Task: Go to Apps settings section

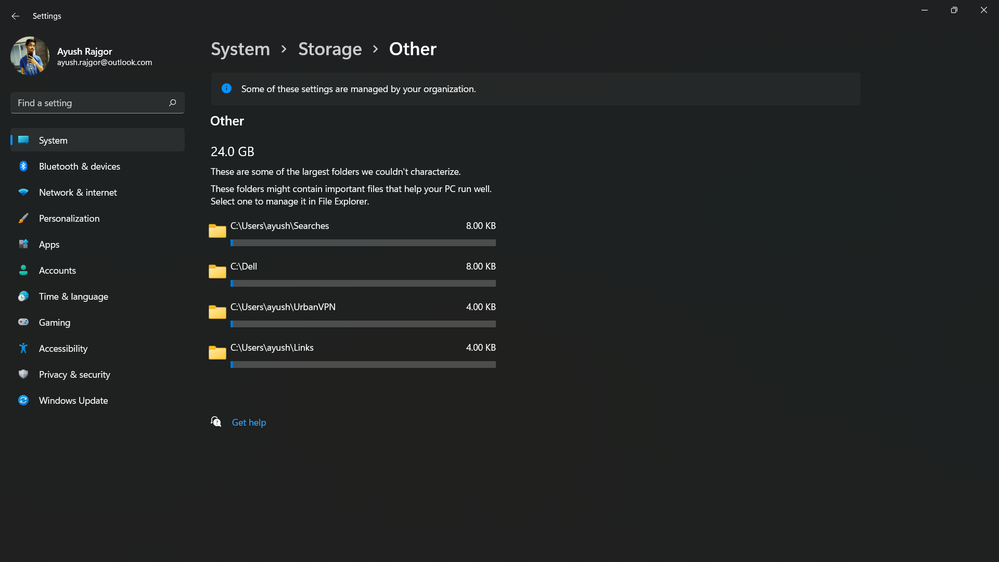Action: [x=49, y=245]
